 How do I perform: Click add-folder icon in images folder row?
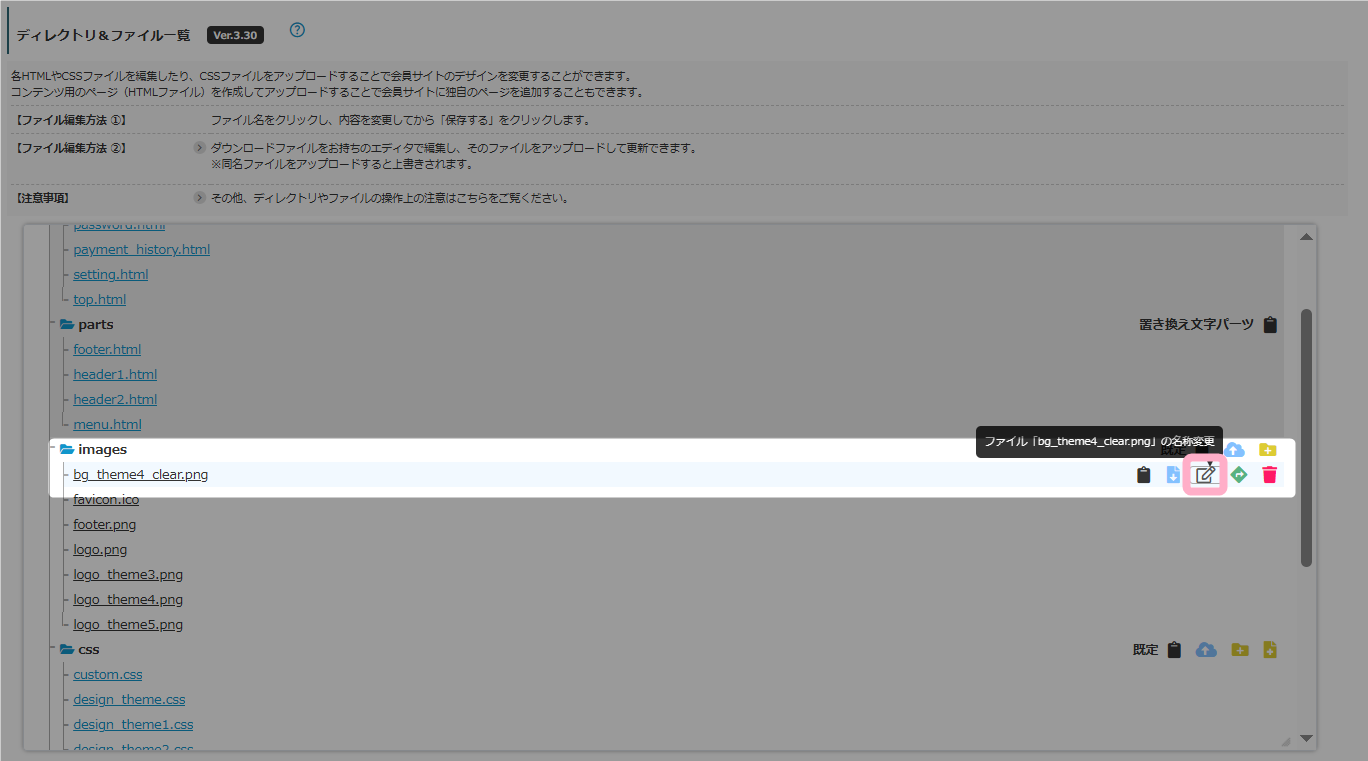[x=1268, y=450]
